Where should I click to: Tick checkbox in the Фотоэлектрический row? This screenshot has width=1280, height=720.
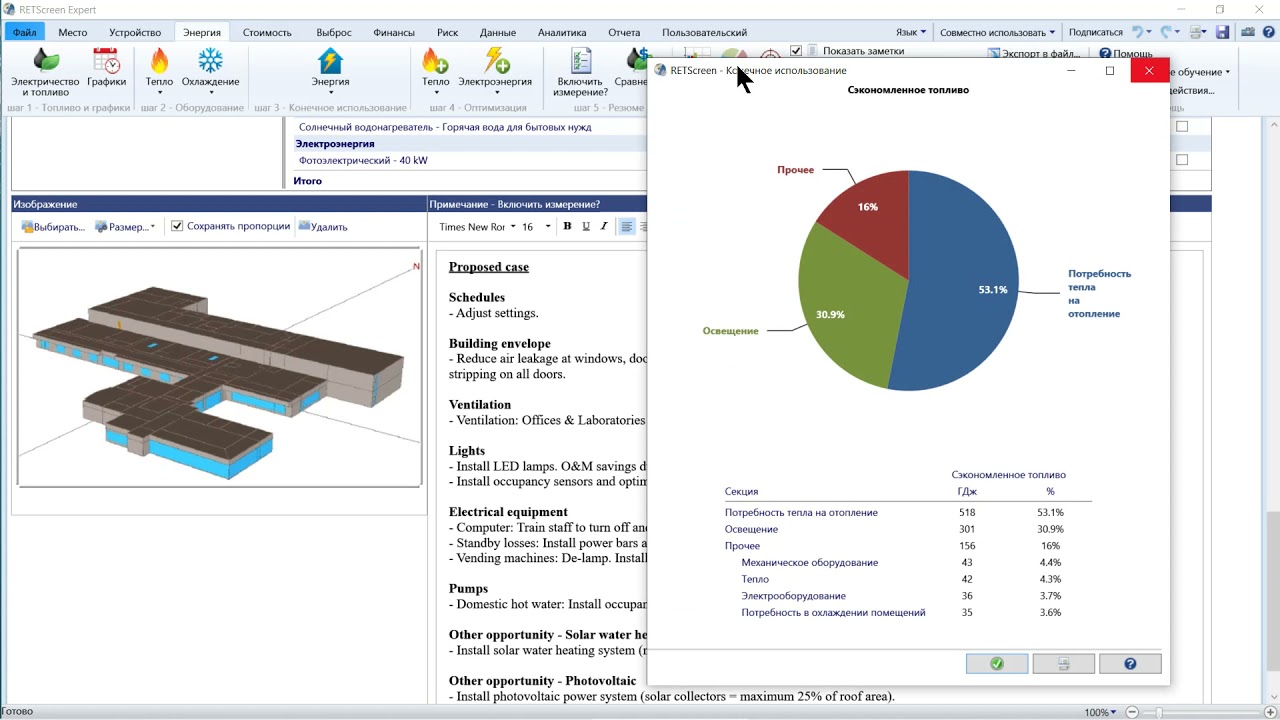[1182, 159]
